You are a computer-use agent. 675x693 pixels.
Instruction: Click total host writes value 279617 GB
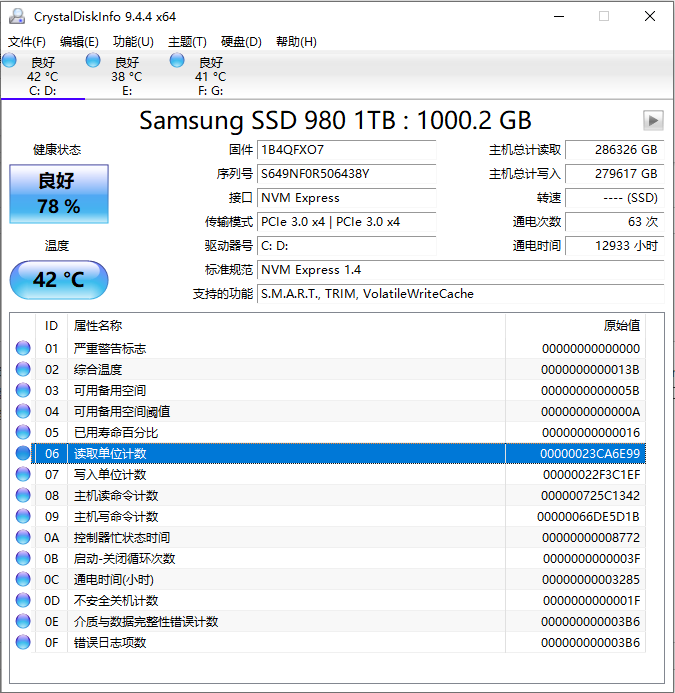click(x=614, y=174)
